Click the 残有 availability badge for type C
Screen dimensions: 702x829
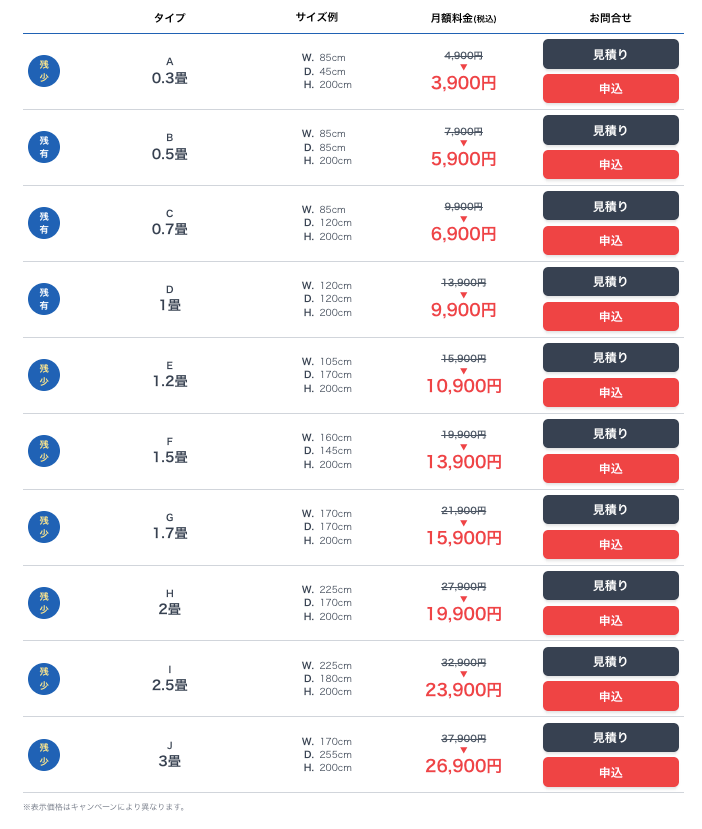pyautogui.click(x=44, y=223)
